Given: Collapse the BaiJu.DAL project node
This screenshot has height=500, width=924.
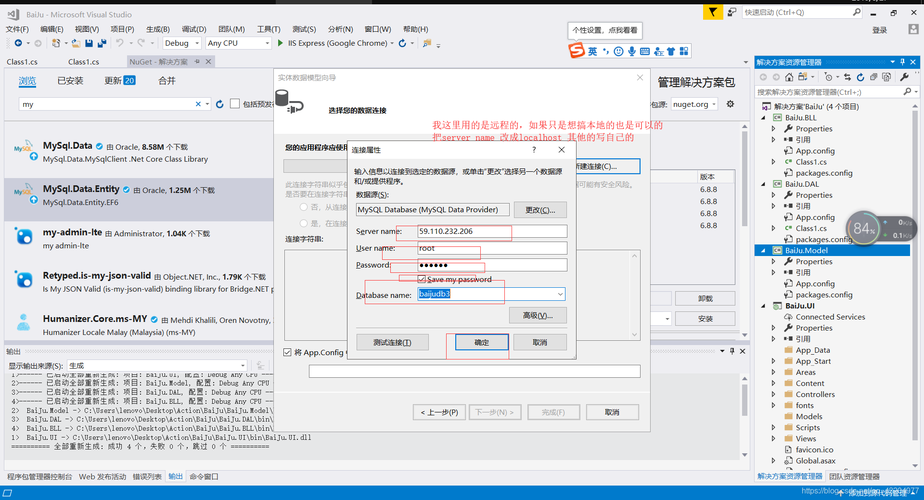Looking at the screenshot, I should pyautogui.click(x=764, y=184).
